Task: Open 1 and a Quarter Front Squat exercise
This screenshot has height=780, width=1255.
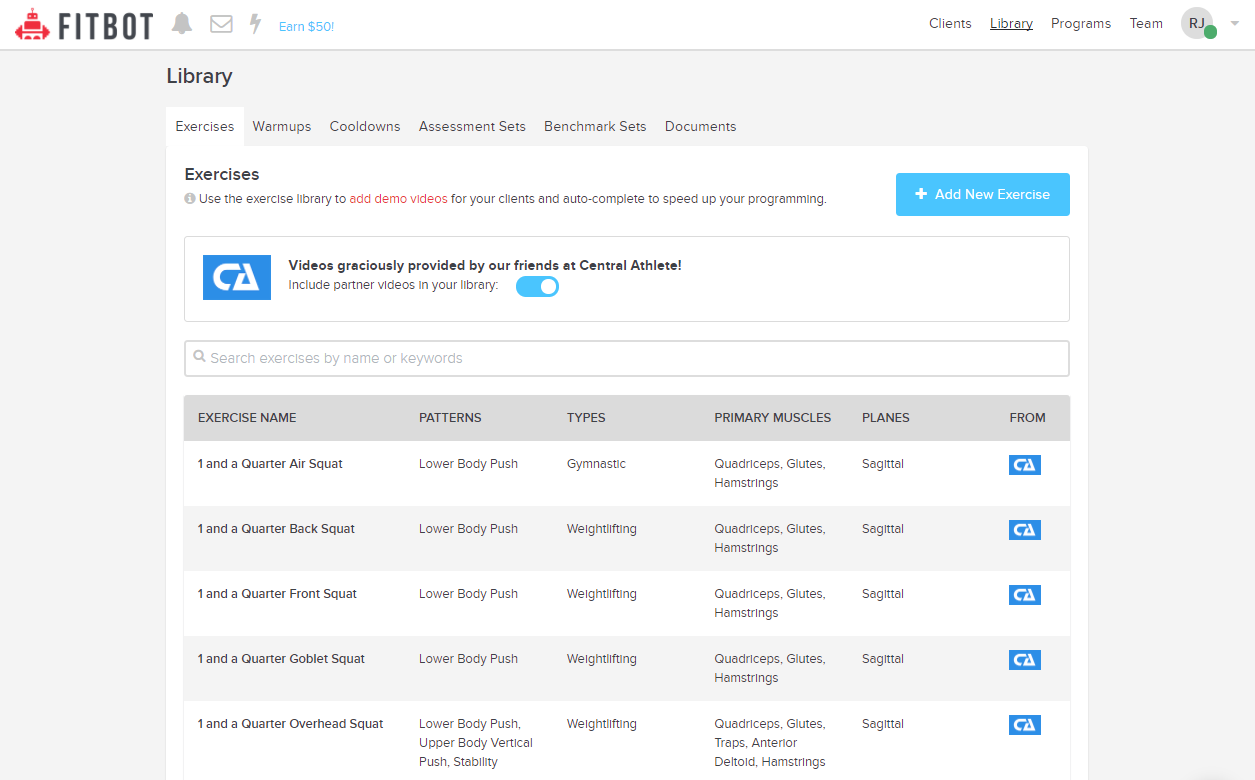Action: coord(277,594)
